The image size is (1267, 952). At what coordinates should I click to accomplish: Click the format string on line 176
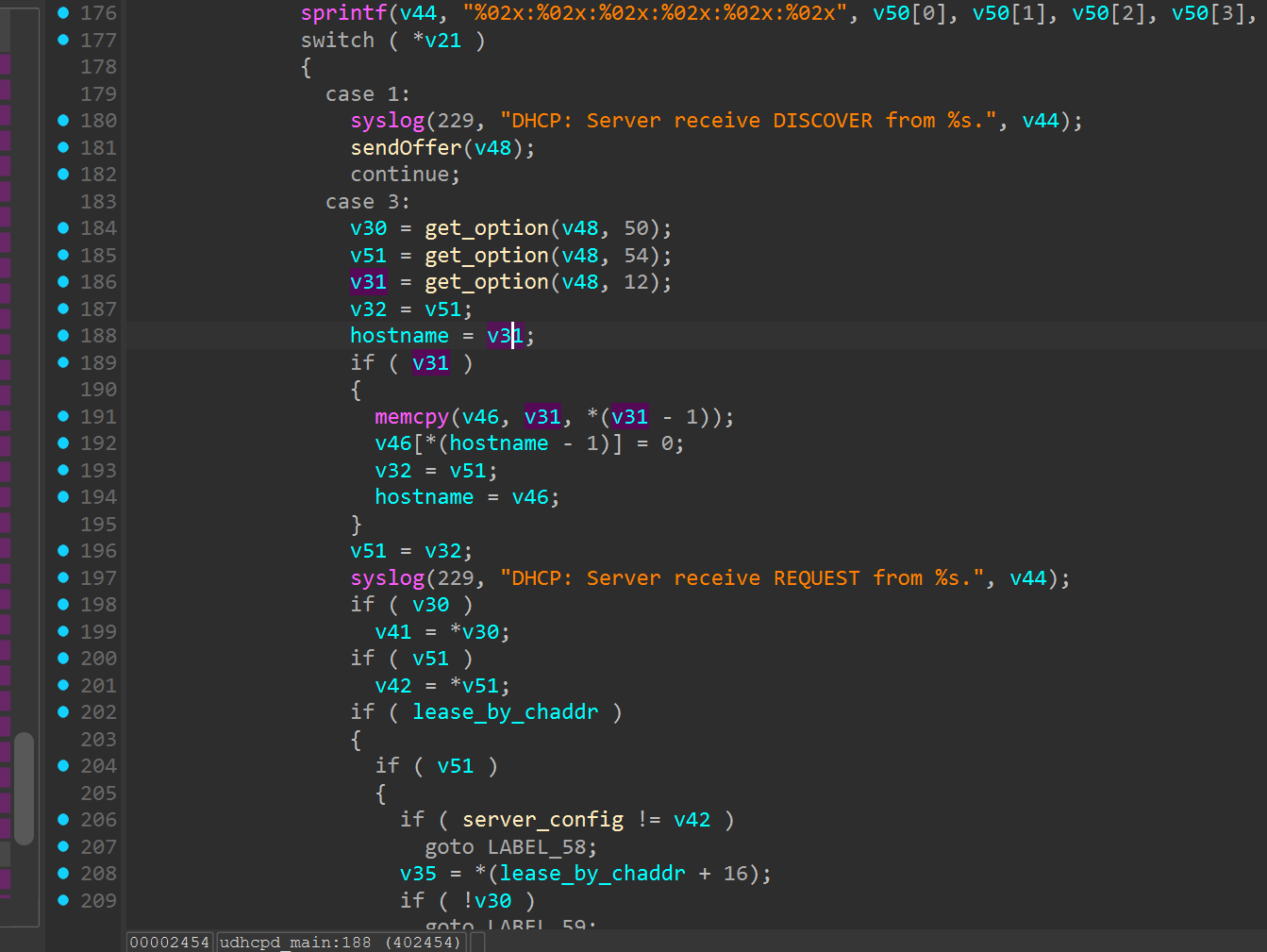coord(655,13)
